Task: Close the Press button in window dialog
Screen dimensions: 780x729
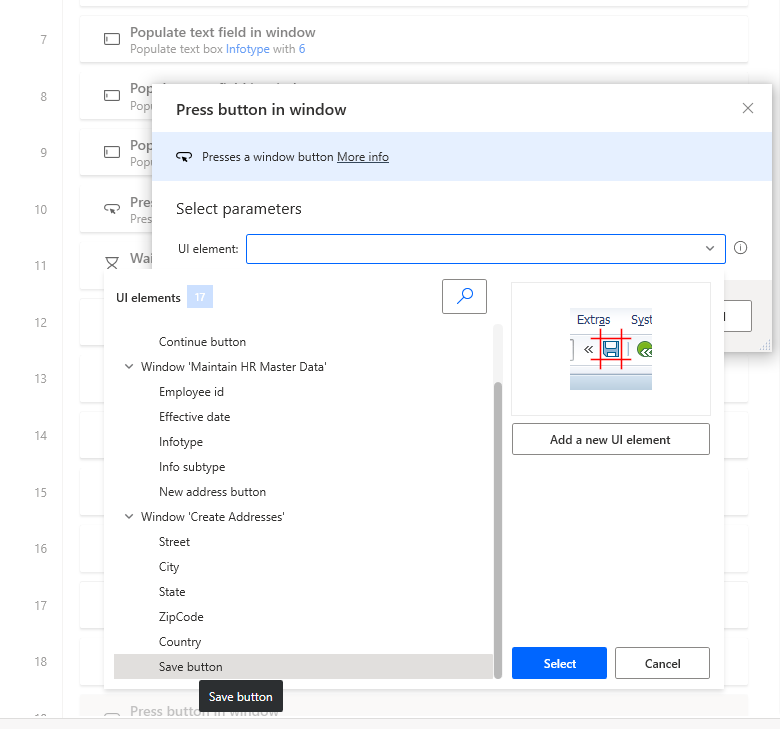Action: tap(748, 108)
